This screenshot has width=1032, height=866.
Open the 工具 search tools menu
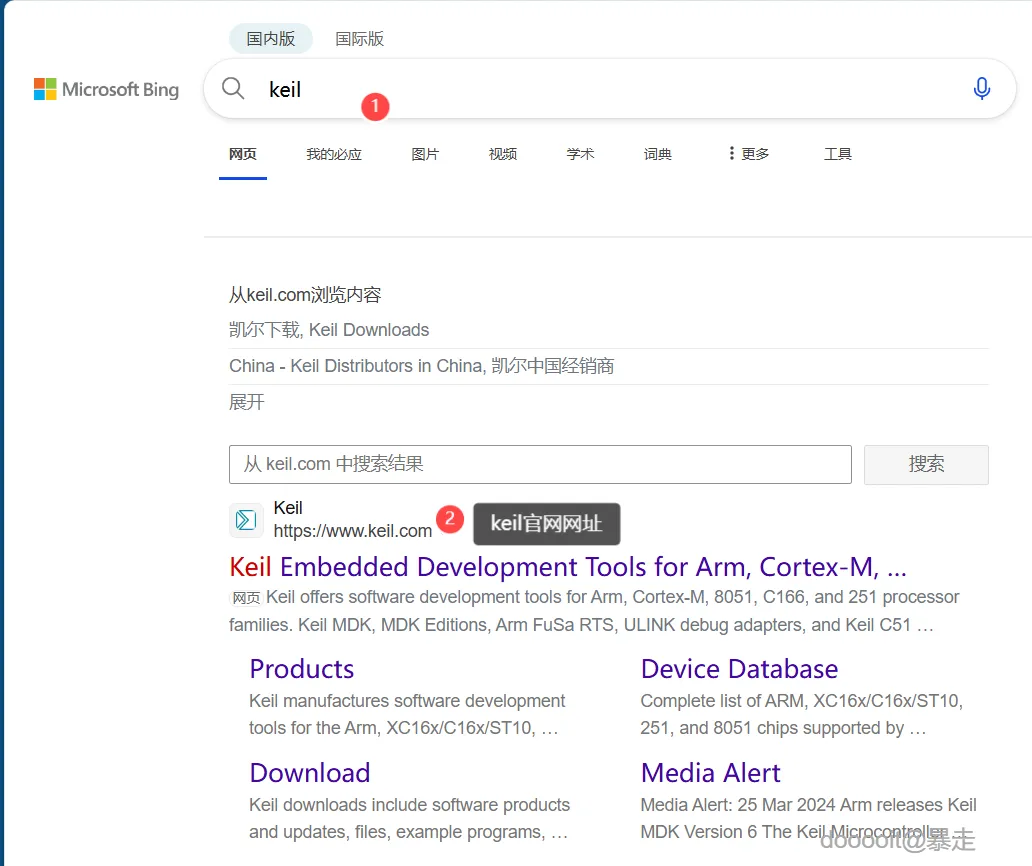837,154
